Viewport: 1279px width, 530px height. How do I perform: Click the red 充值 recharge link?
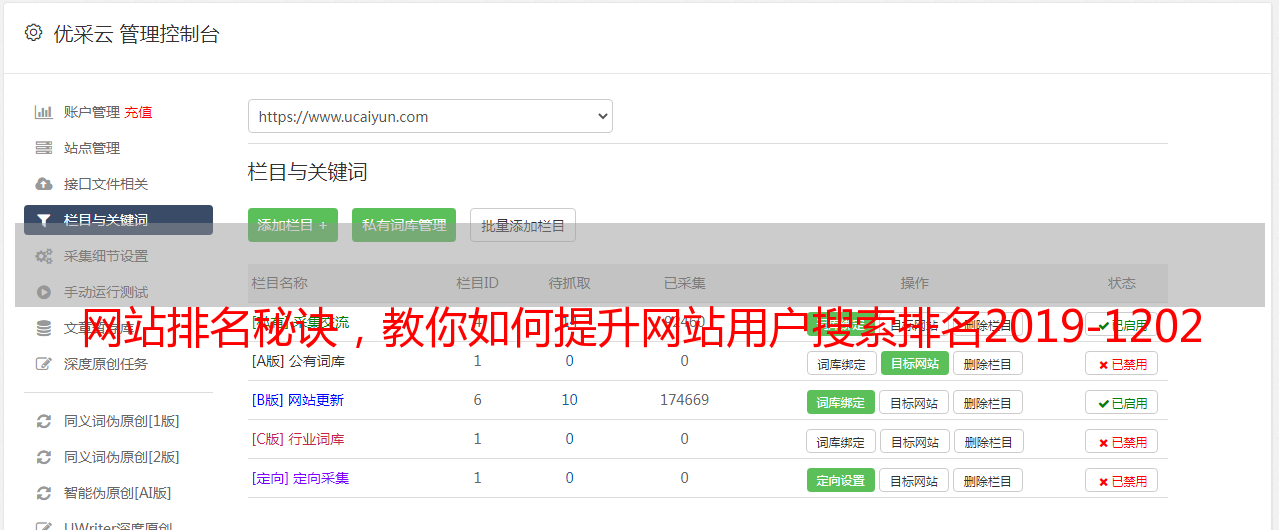(138, 112)
